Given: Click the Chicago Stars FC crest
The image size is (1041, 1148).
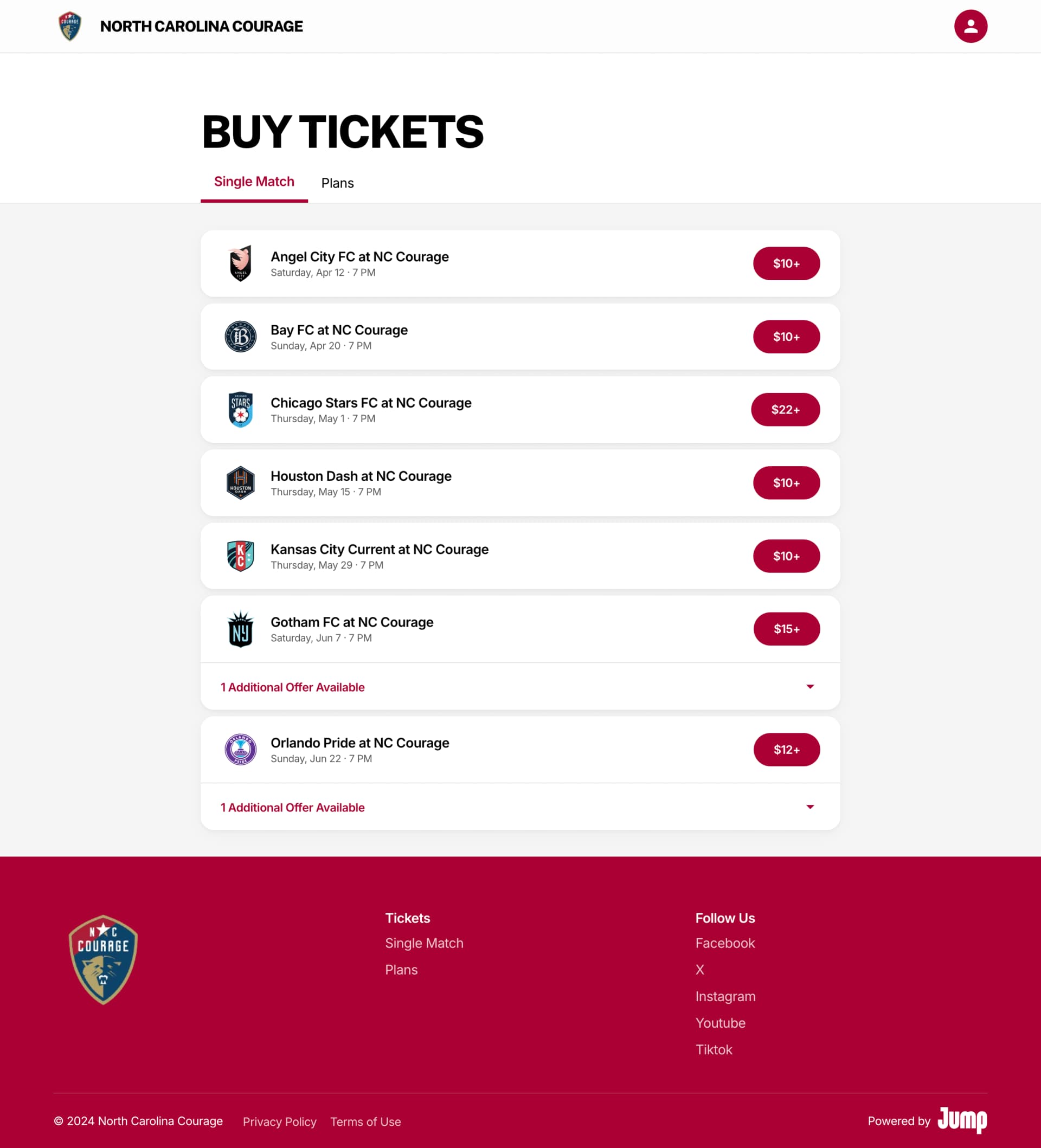Looking at the screenshot, I should [x=240, y=409].
